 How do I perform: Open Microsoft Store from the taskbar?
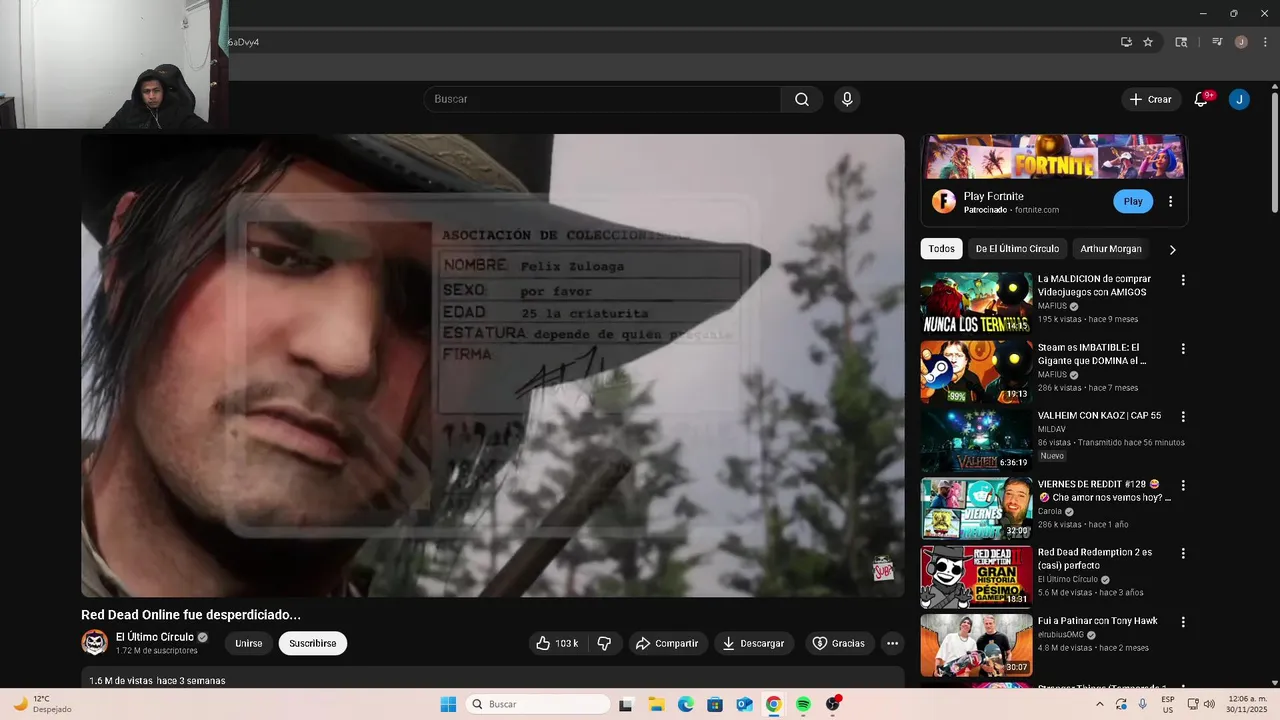click(x=715, y=704)
